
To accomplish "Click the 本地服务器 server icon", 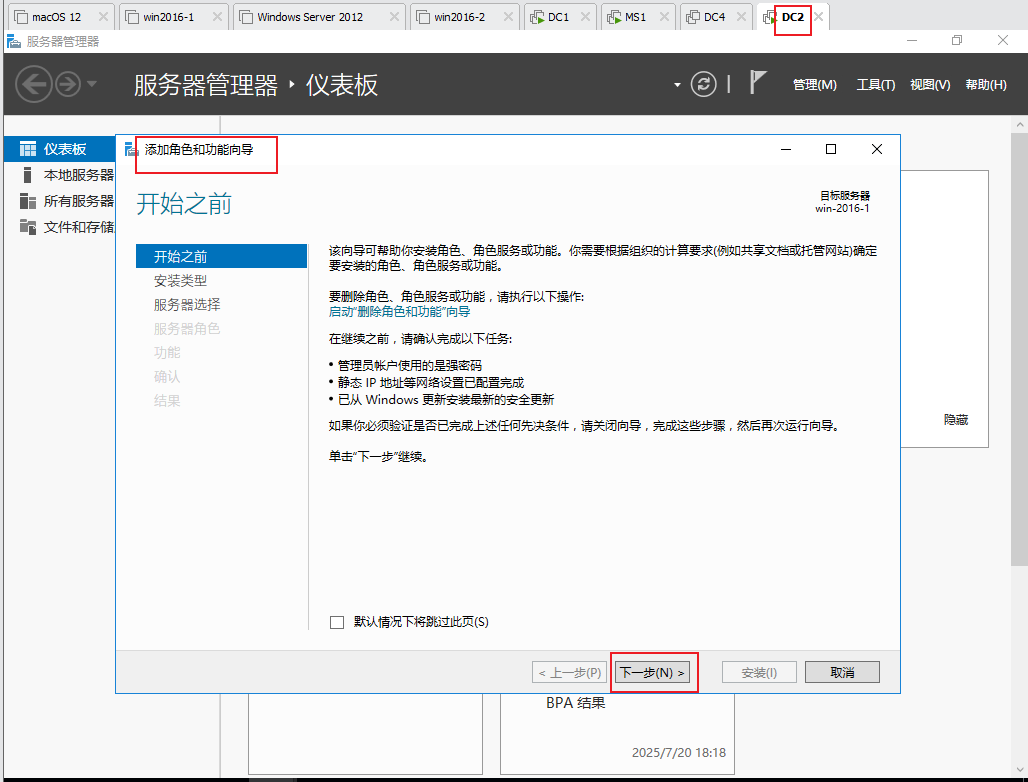I will click(x=27, y=175).
